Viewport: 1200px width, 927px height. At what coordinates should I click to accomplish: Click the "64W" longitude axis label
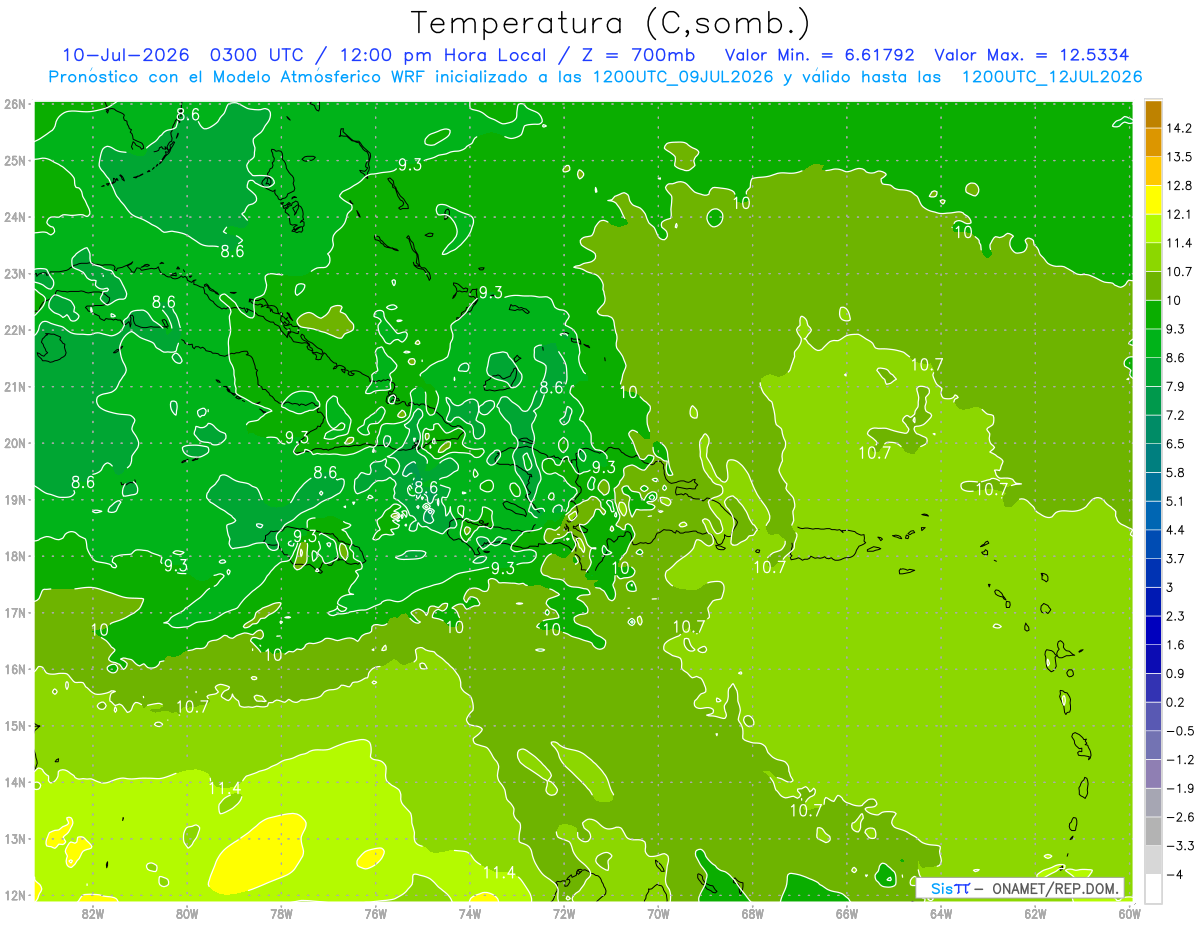[x=941, y=913]
